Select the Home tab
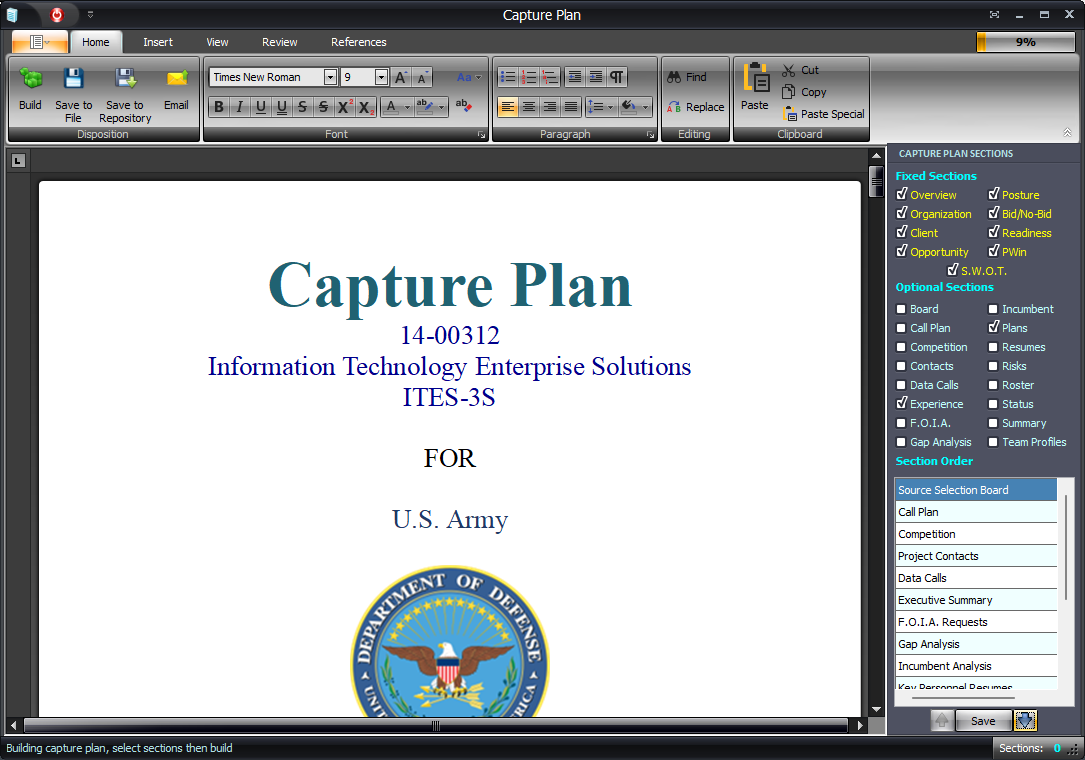 pyautogui.click(x=95, y=42)
